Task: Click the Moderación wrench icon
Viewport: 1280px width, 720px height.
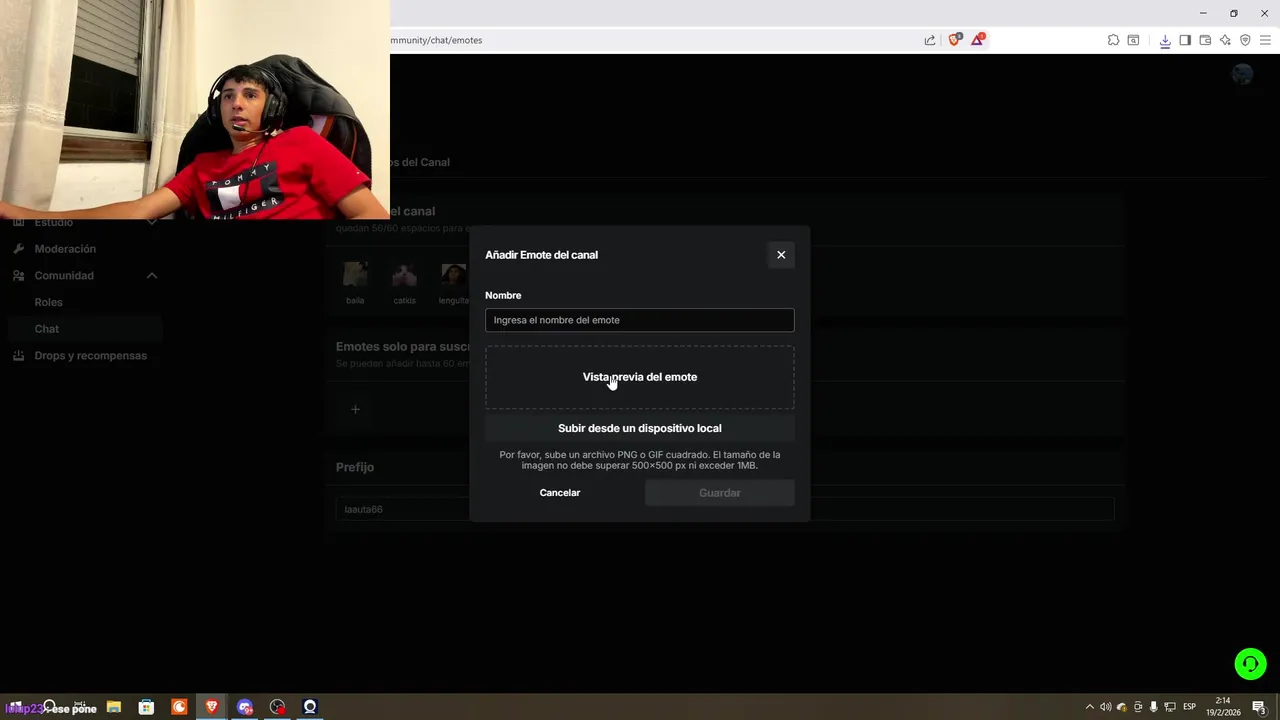Action: click(x=18, y=249)
